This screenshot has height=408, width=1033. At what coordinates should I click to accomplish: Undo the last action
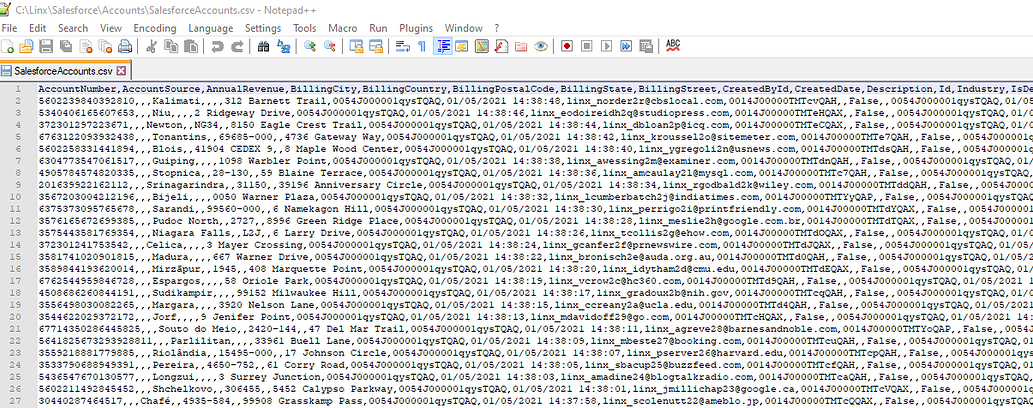point(217,46)
